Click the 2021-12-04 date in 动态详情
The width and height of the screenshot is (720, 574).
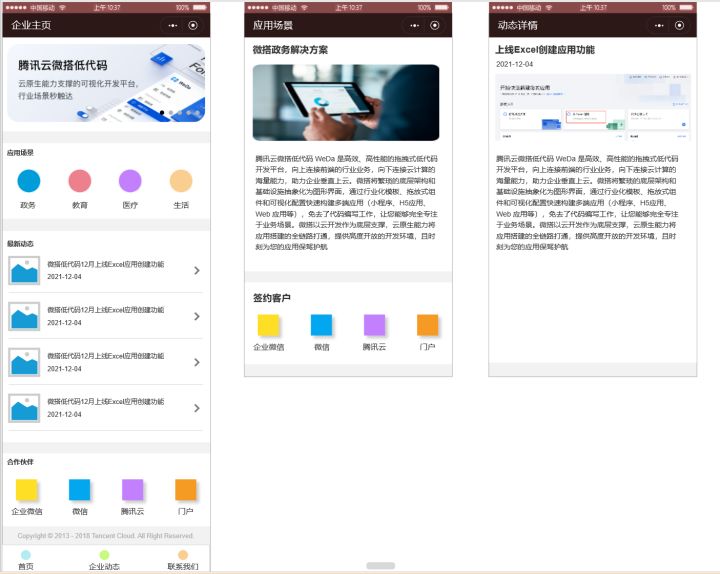515,64
